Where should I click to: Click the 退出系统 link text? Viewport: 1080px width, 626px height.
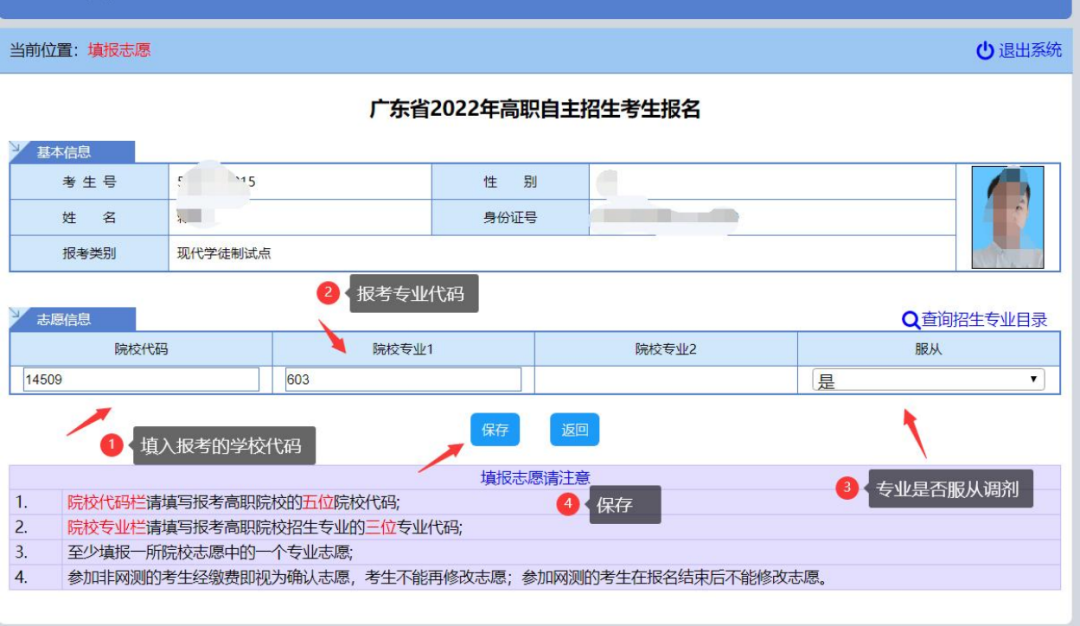point(1030,50)
